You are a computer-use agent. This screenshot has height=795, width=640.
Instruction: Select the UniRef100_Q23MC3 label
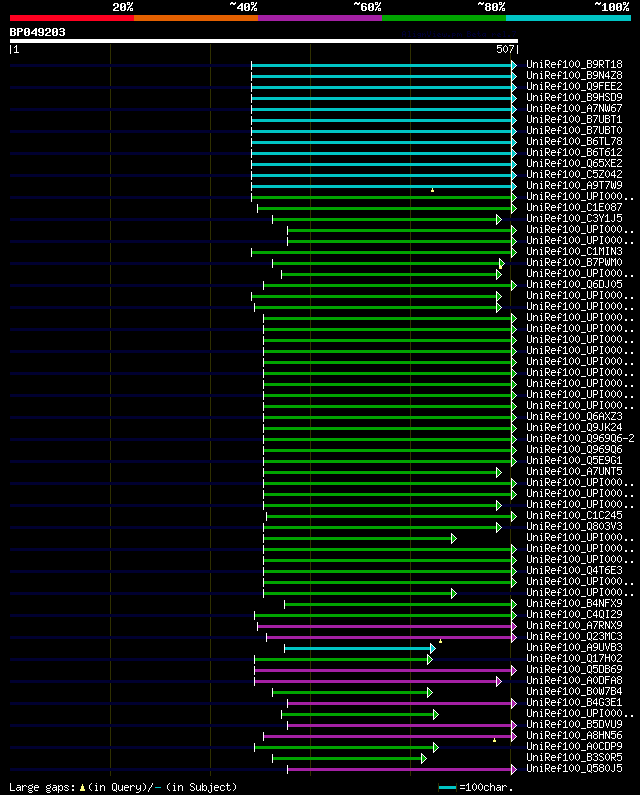click(x=574, y=636)
